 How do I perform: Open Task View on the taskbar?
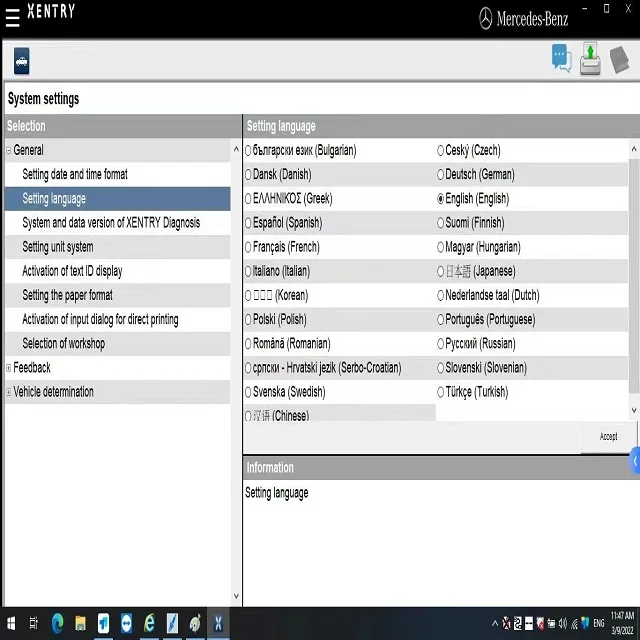tap(34, 623)
